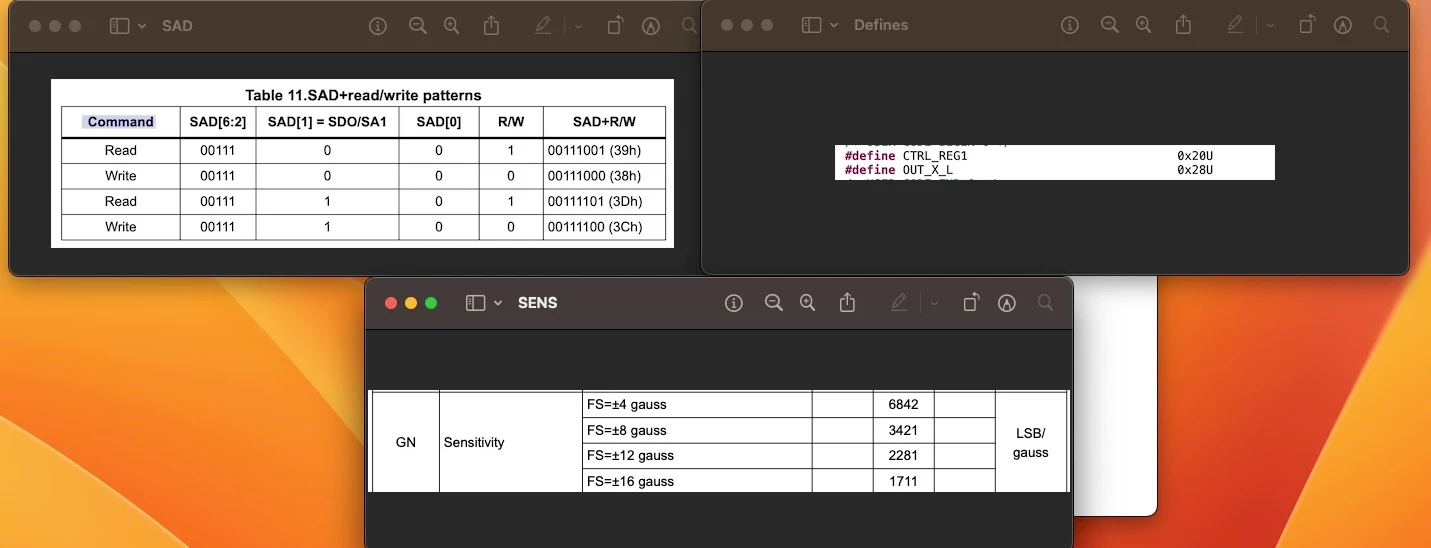Open search in the Defines window
The width and height of the screenshot is (1431, 548).
point(1381,25)
